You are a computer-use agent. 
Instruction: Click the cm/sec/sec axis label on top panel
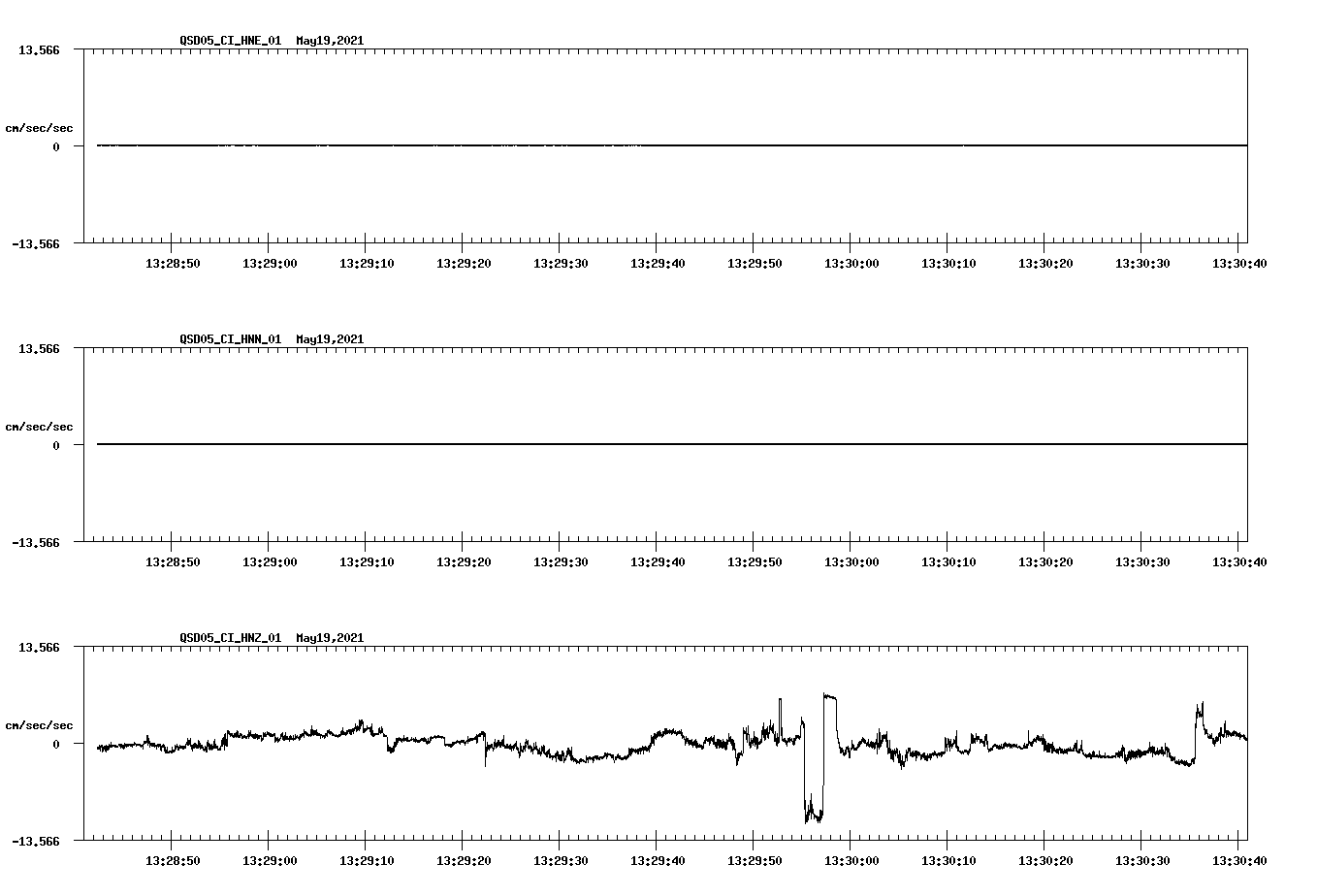39,126
